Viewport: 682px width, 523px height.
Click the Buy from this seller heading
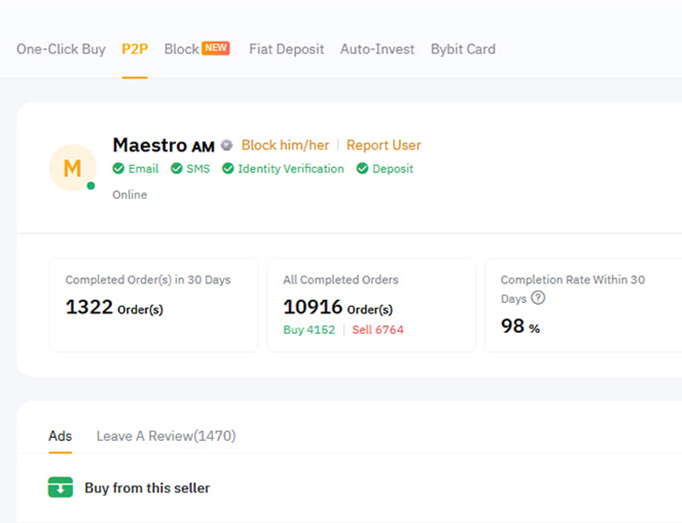pyautogui.click(x=147, y=488)
